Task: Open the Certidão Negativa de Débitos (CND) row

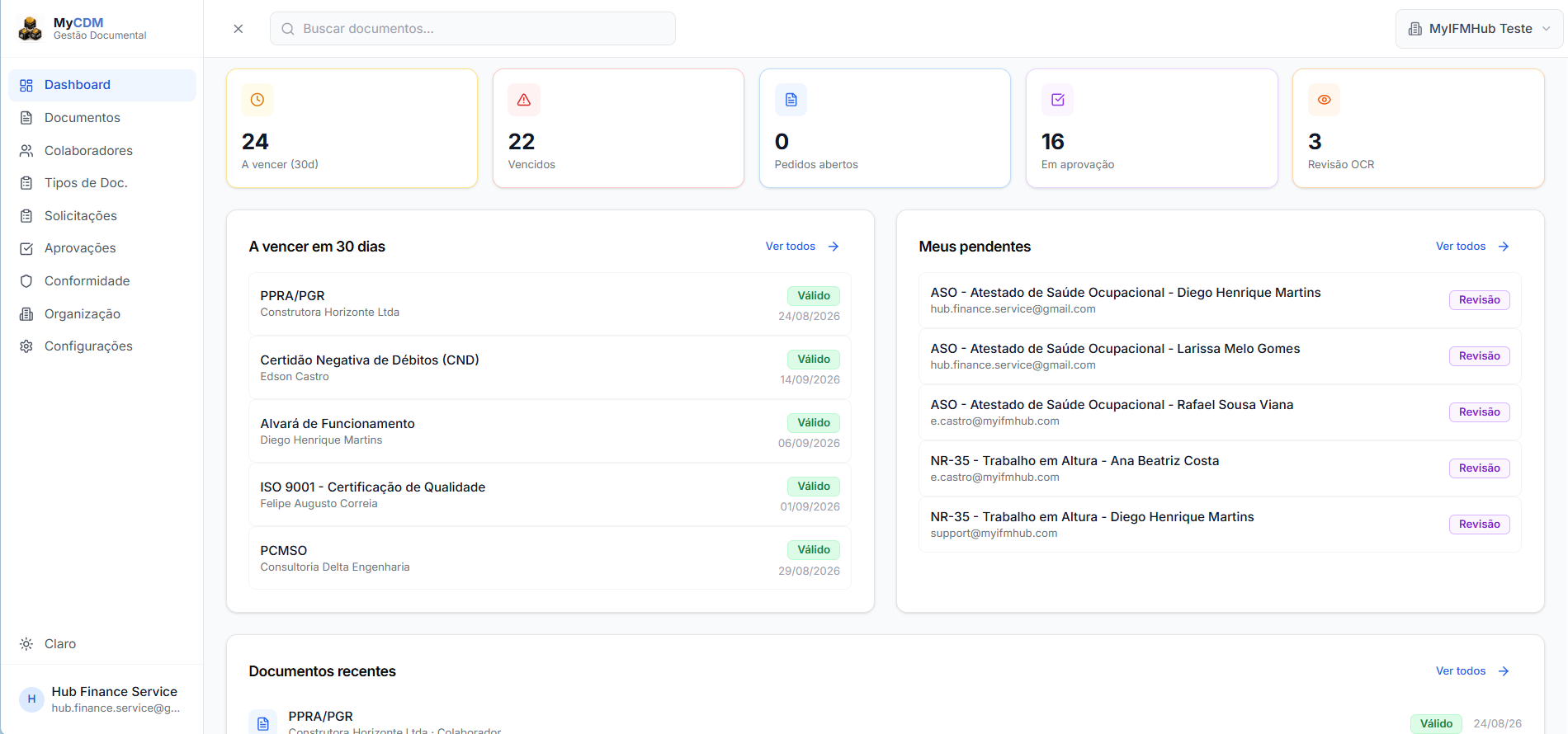Action: coord(550,368)
